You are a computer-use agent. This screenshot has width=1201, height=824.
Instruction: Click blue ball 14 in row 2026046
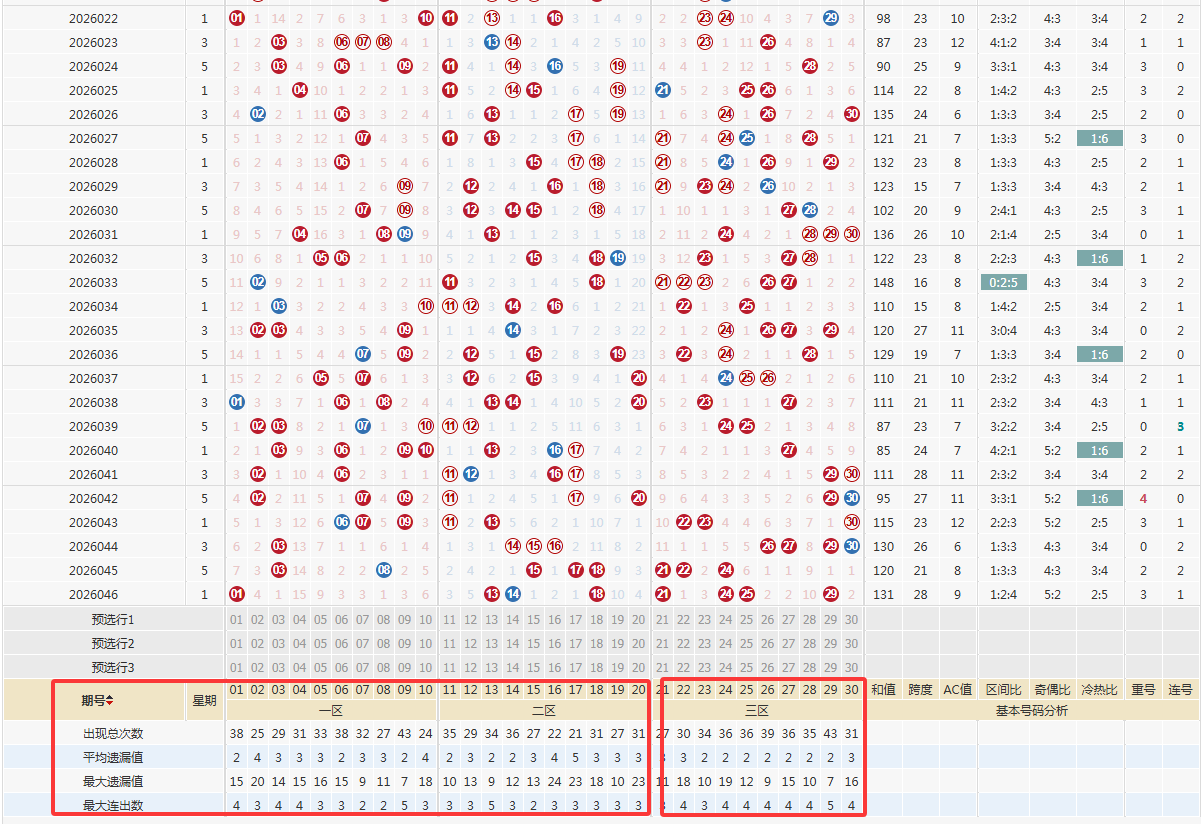(x=513, y=594)
